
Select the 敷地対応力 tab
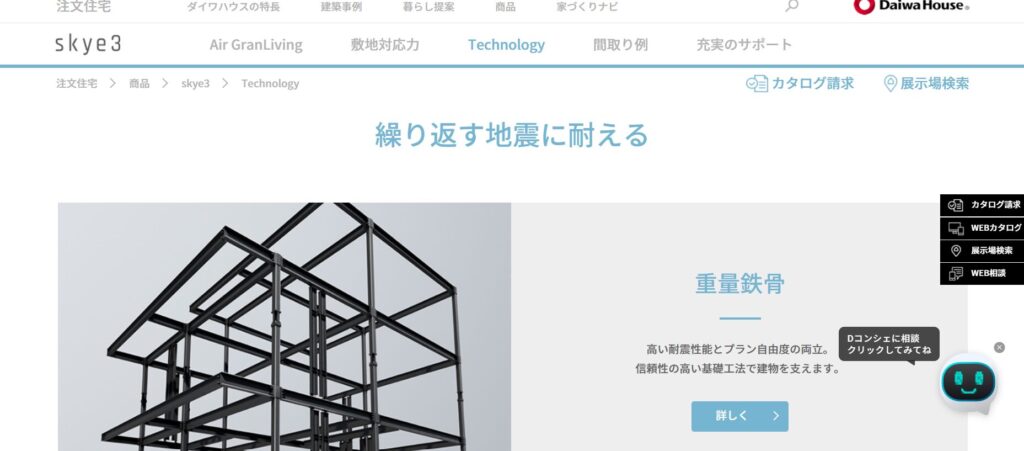pos(385,45)
